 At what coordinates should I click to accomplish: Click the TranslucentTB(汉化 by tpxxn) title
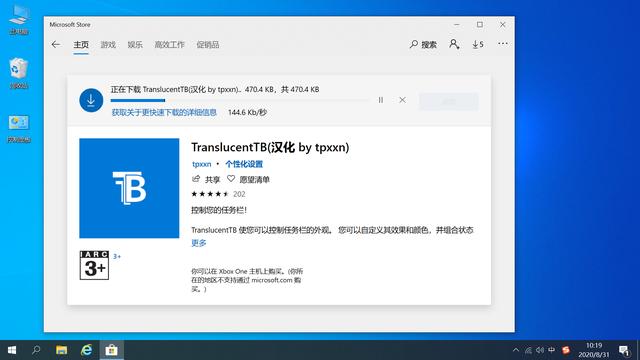pos(270,147)
